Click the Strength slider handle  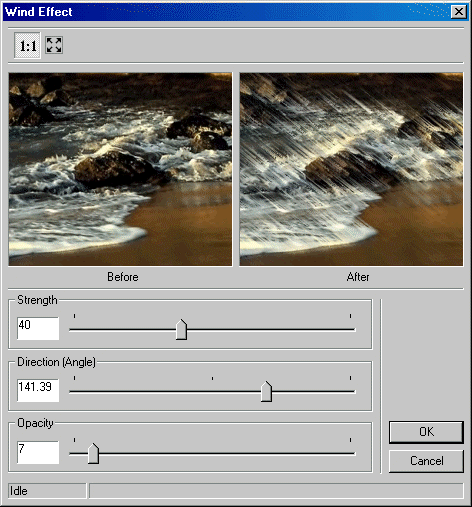[181, 329]
